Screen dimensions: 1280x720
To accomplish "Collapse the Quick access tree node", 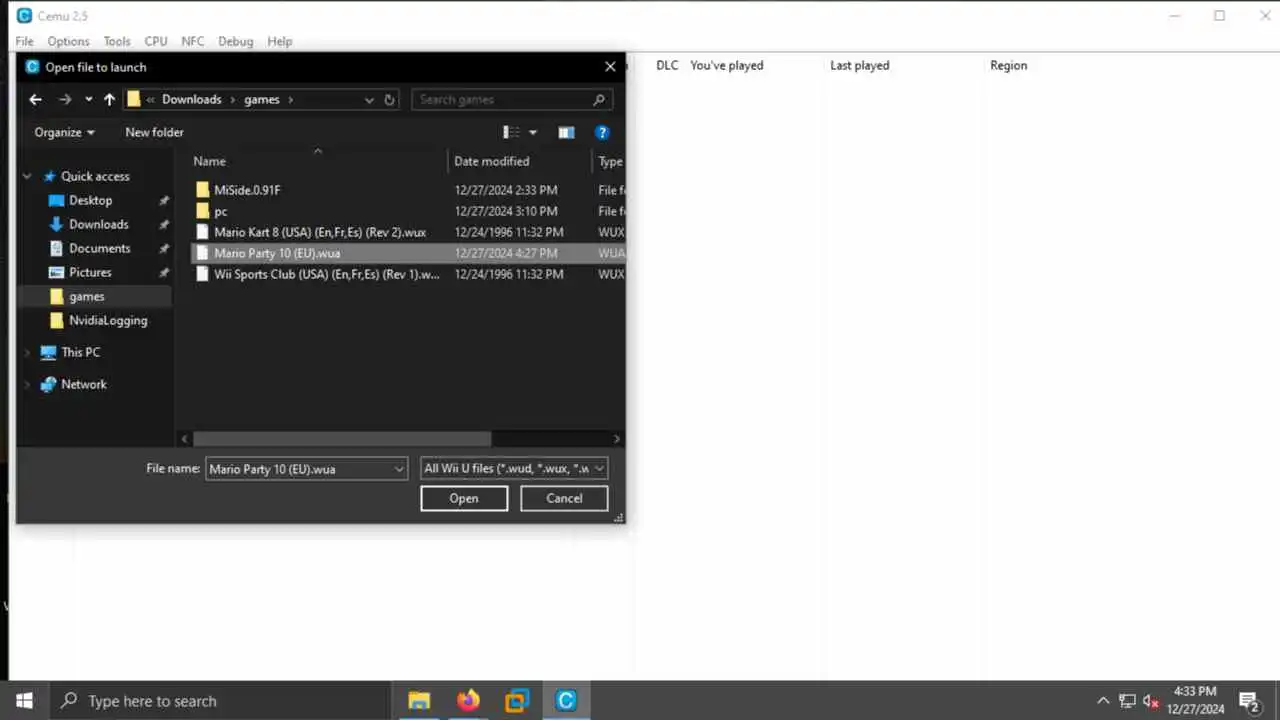I will coord(27,176).
